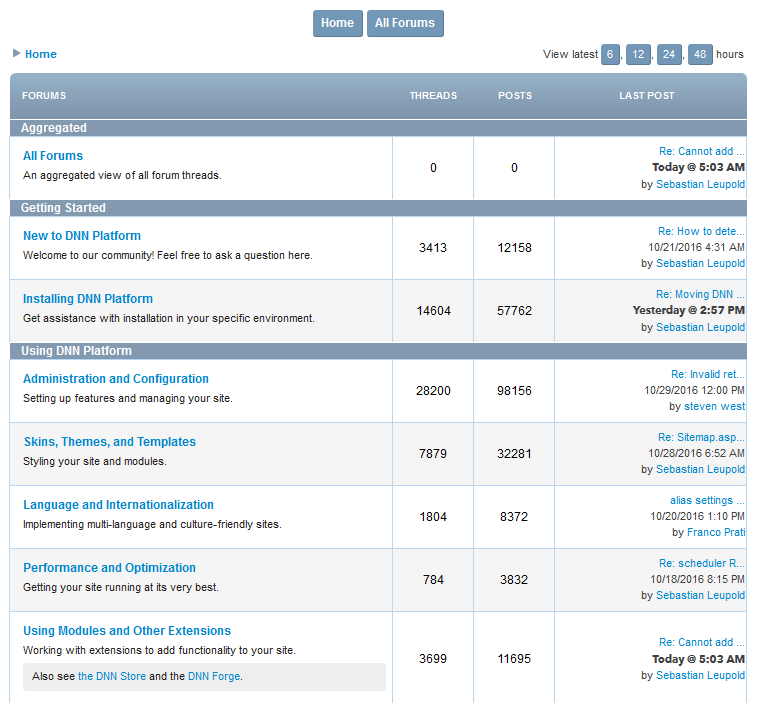This screenshot has width=761, height=703.
Task: Open Franco Prati's profile link
Action: (x=716, y=533)
